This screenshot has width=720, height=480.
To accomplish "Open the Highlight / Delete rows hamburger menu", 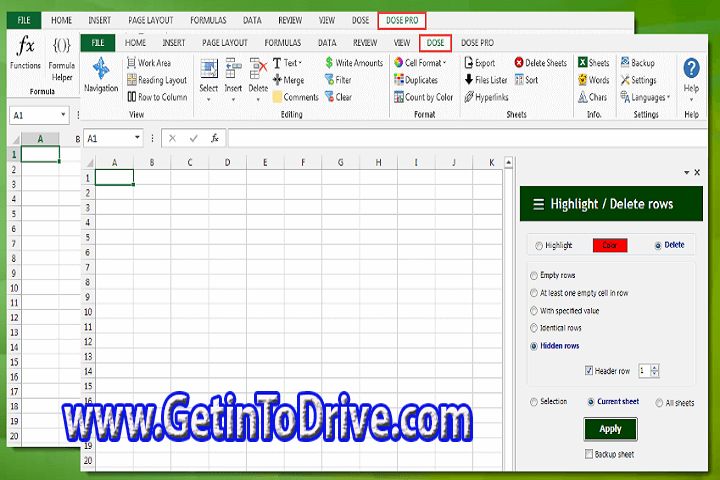I will tap(538, 204).
